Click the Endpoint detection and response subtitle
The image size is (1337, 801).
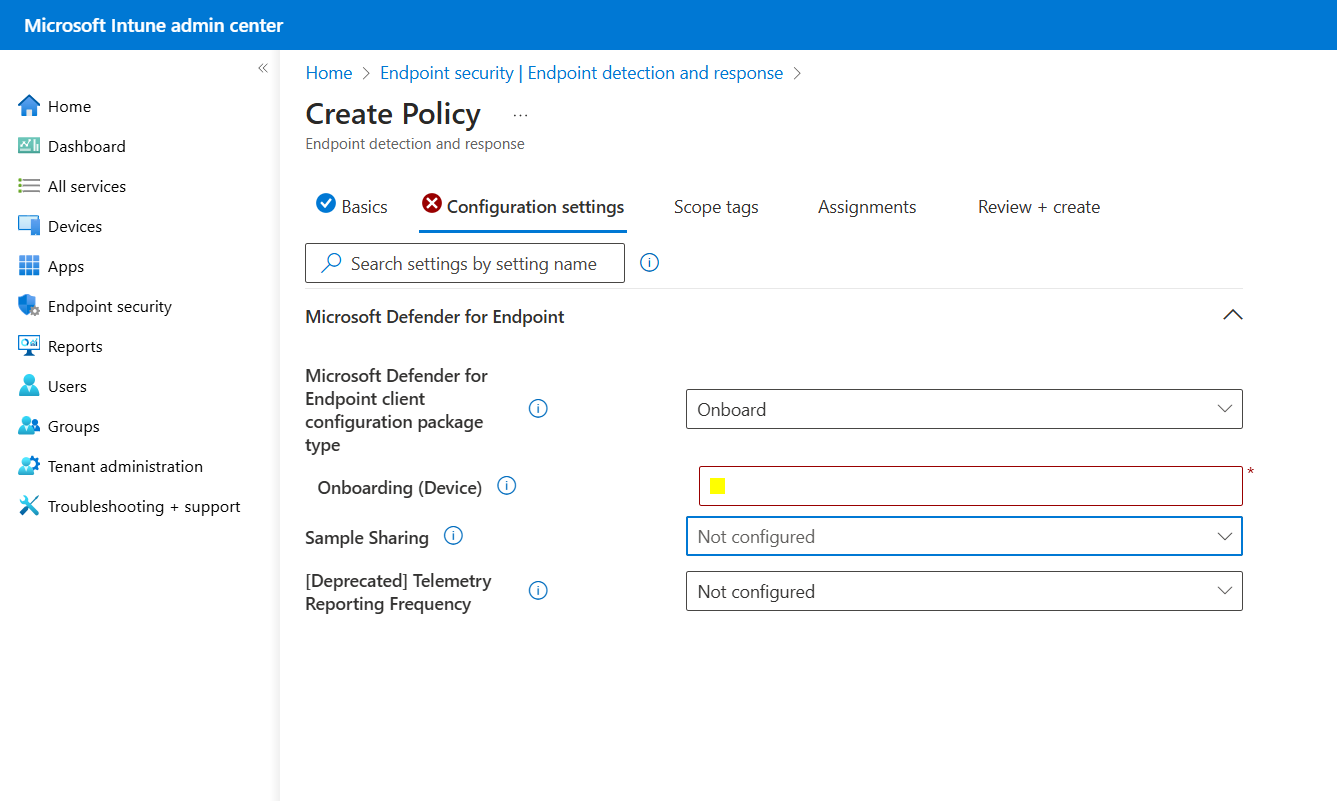[415, 144]
